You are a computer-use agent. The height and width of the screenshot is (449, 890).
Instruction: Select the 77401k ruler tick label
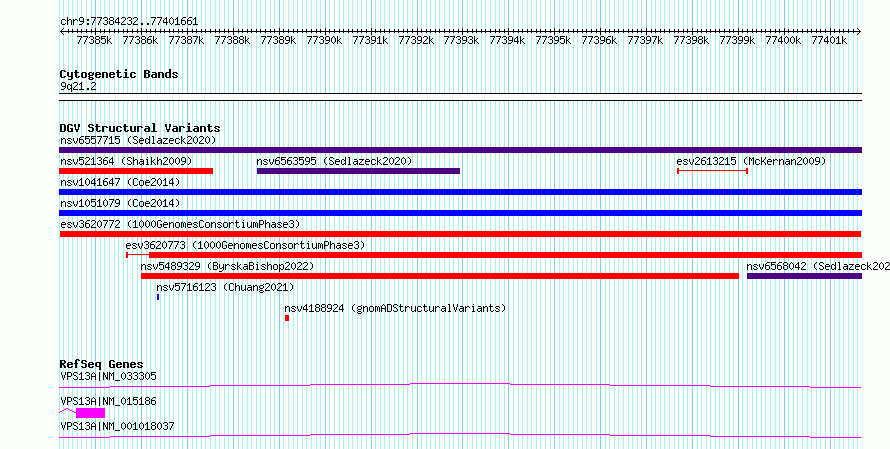pos(829,40)
